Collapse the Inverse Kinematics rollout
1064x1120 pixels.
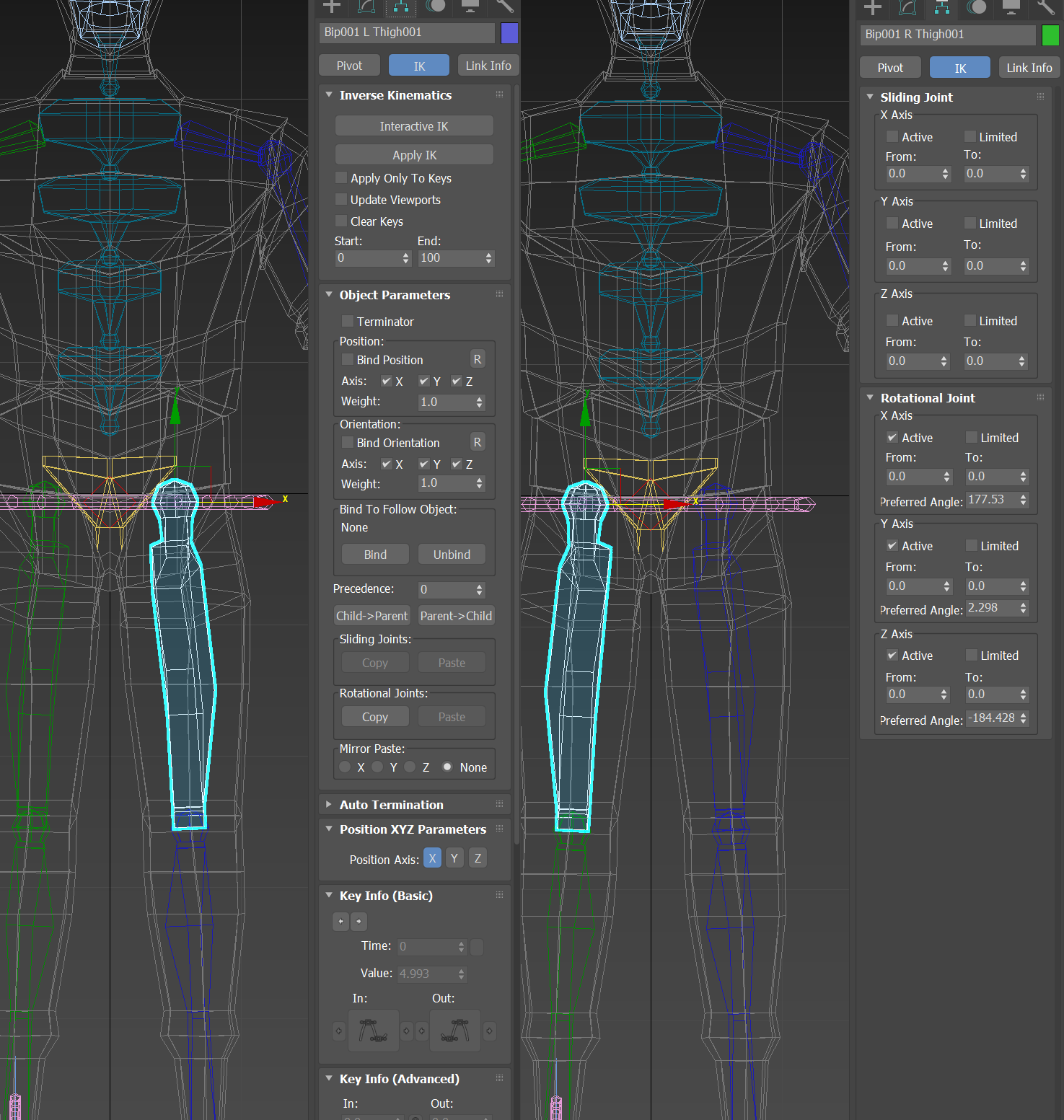[329, 94]
